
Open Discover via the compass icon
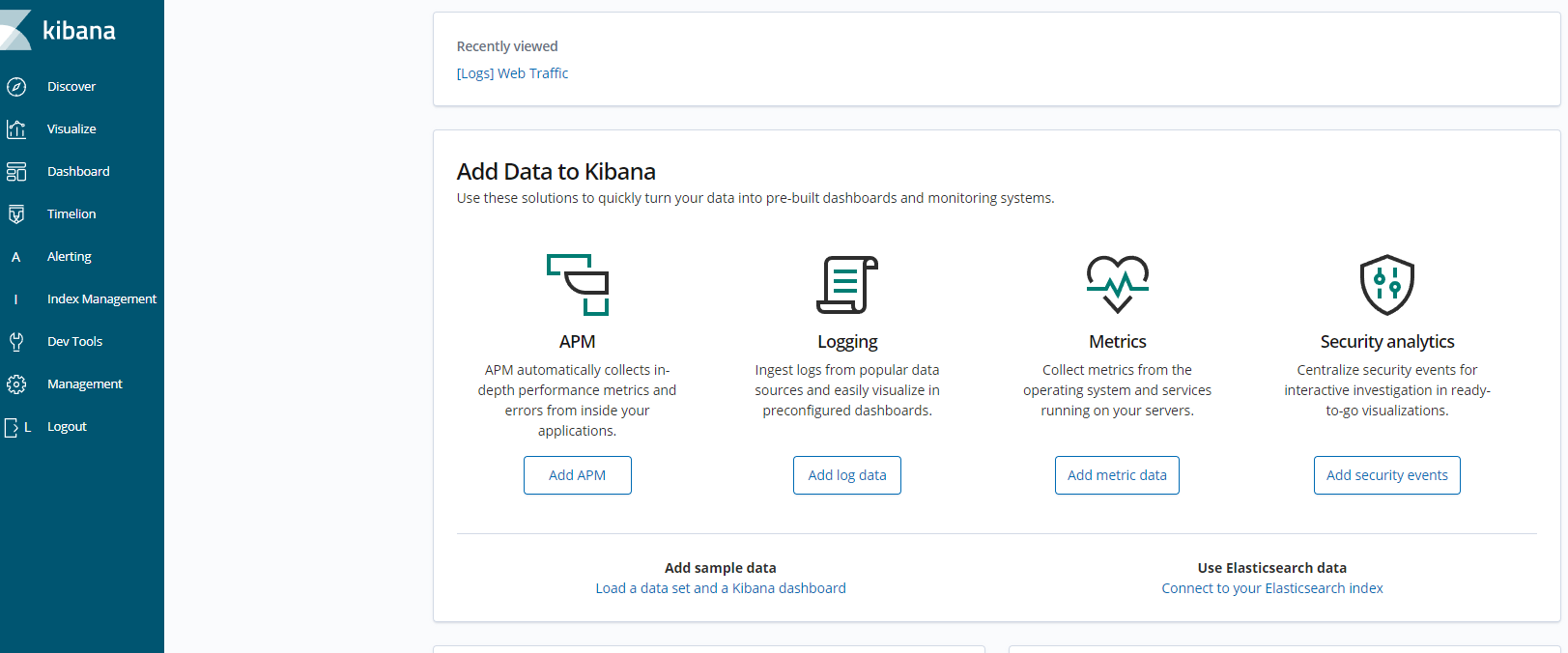click(x=16, y=87)
